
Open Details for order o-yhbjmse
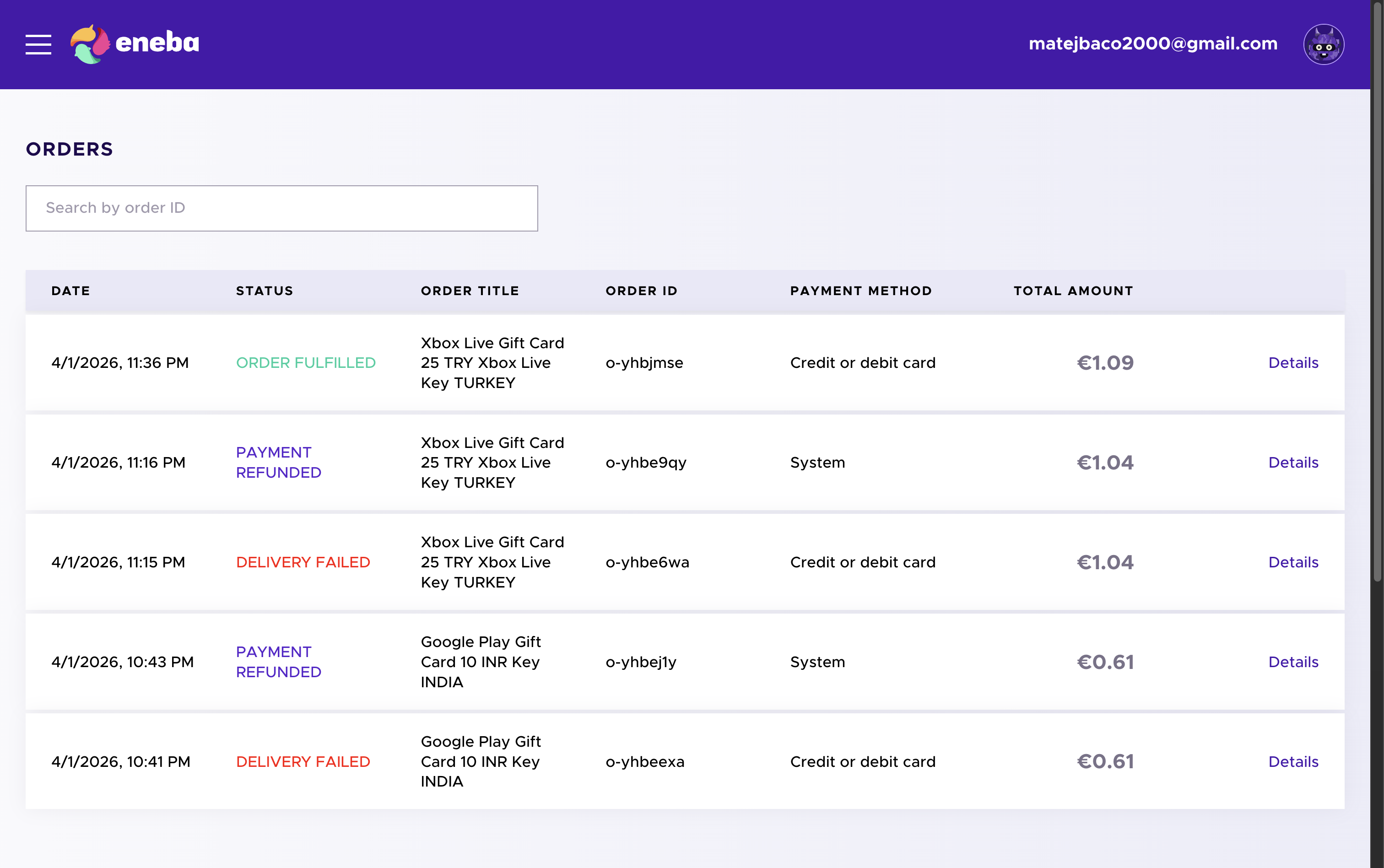point(1293,362)
